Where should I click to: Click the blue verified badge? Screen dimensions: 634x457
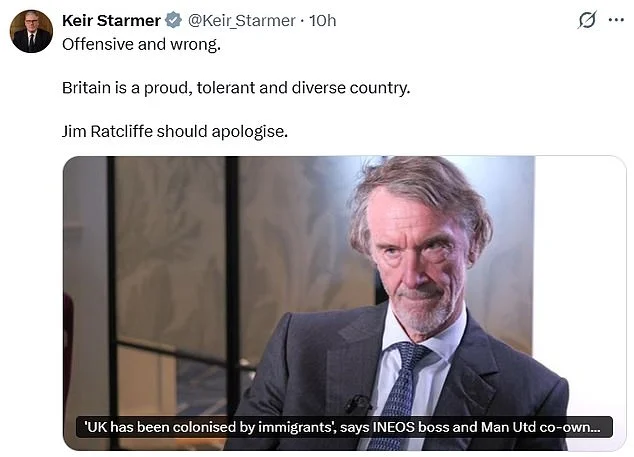coord(172,20)
